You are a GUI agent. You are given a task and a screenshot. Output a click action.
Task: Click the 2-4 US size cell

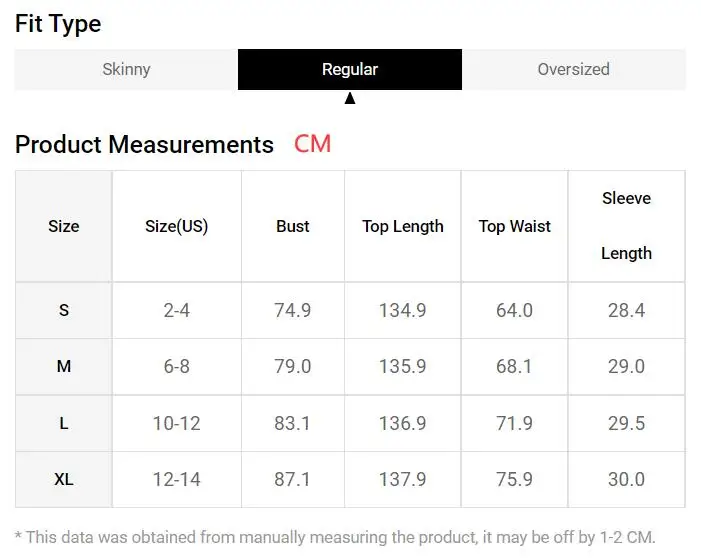(177, 310)
